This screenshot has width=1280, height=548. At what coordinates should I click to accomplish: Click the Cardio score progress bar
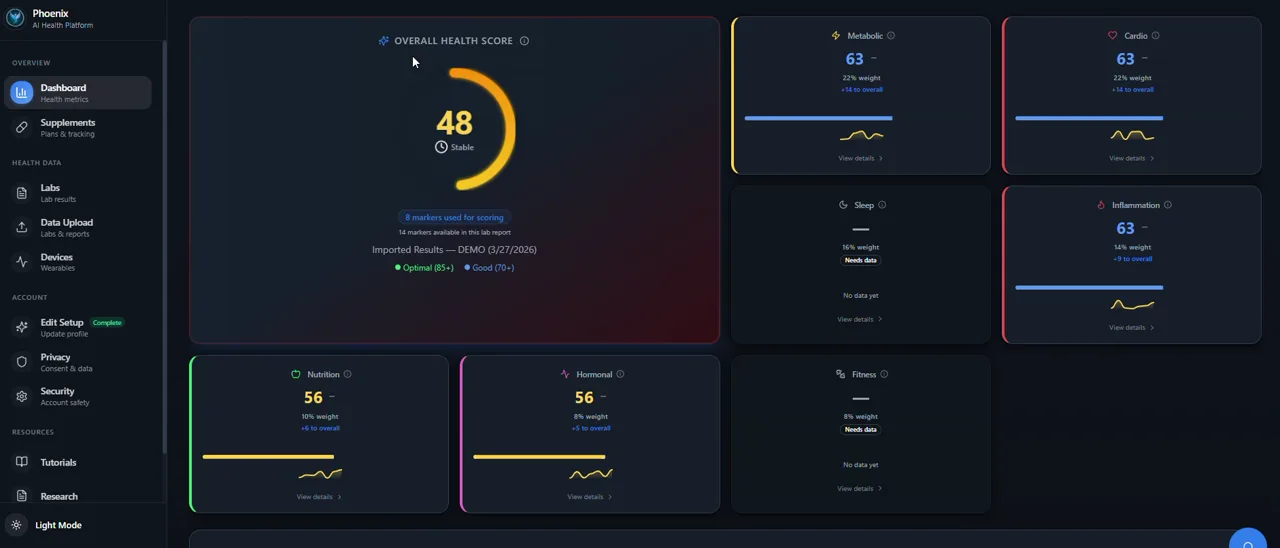coord(1089,118)
